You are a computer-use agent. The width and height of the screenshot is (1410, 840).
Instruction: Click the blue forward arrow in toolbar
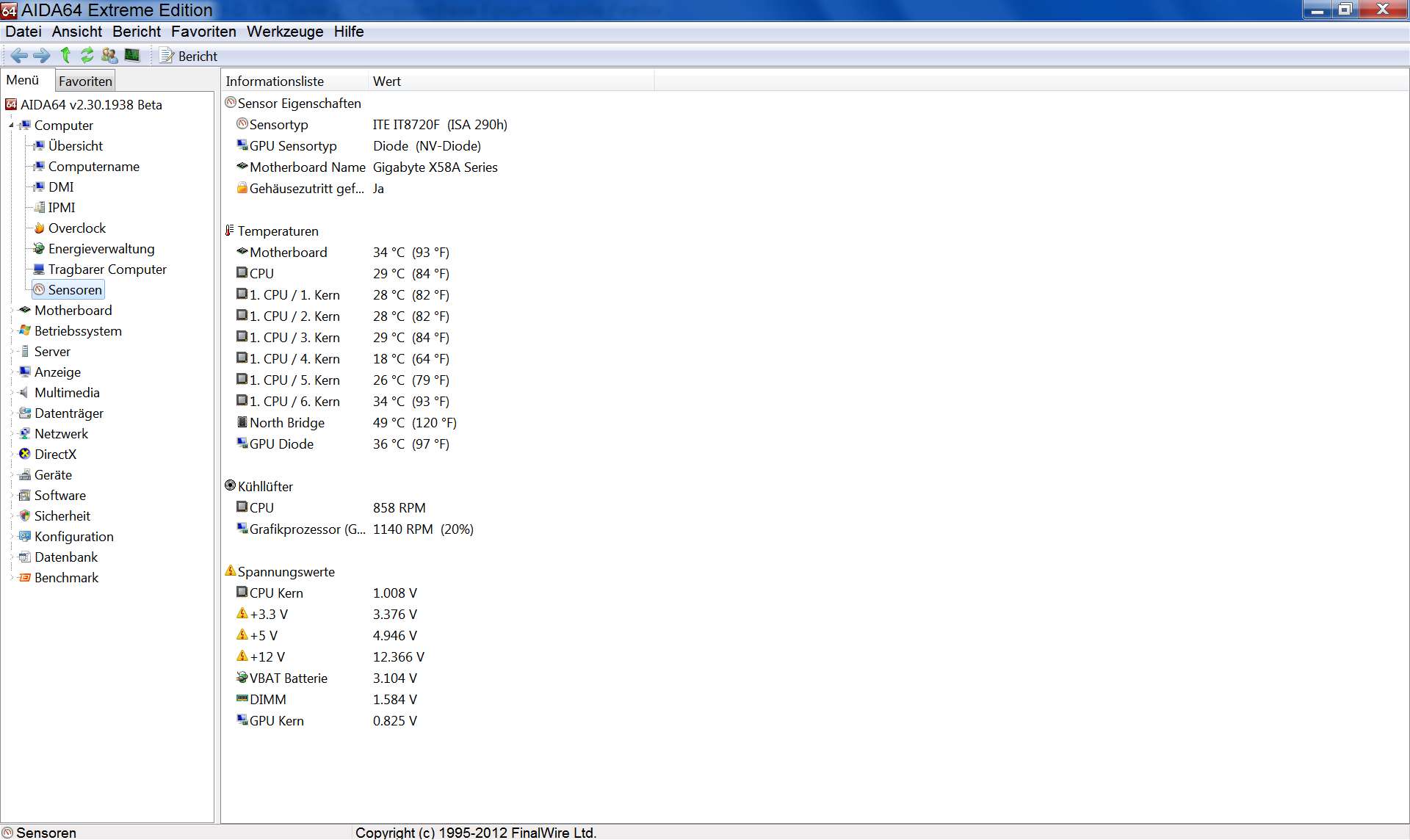click(42, 56)
